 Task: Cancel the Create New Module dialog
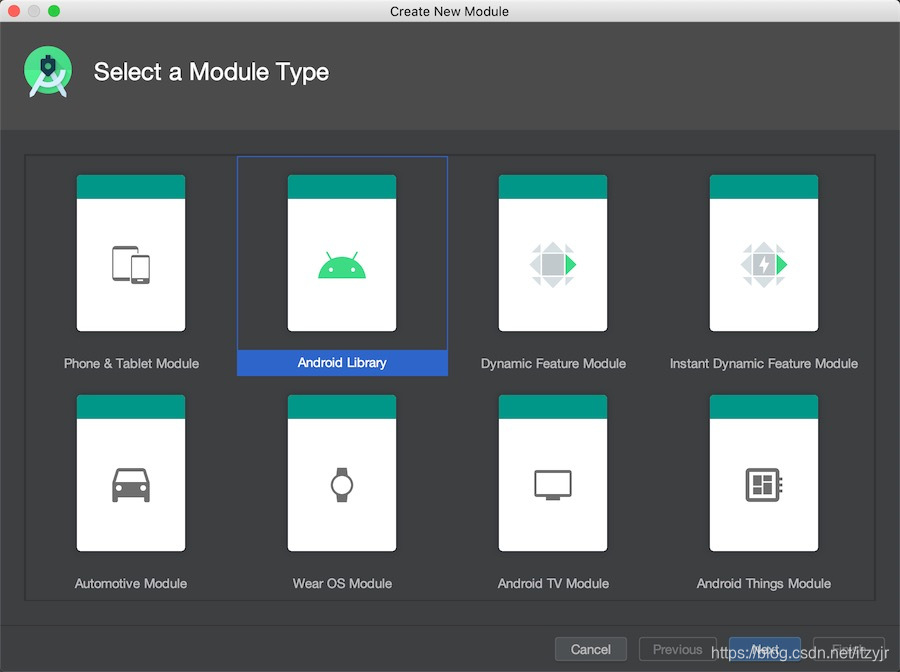click(x=591, y=649)
